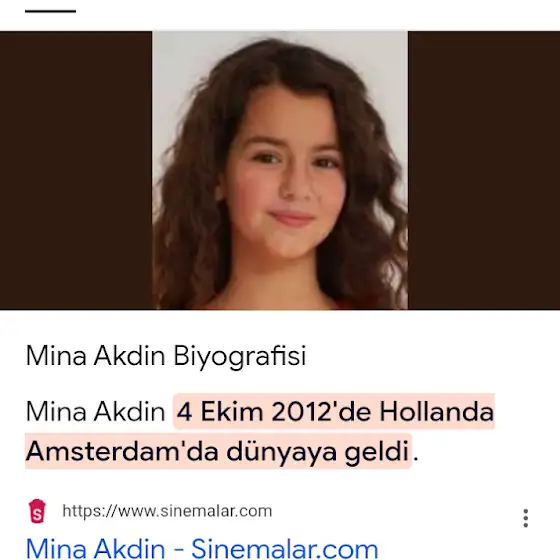Image resolution: width=560 pixels, height=560 pixels.
Task: Click the word Amsterdam'da in the snippet
Action: 122,451
